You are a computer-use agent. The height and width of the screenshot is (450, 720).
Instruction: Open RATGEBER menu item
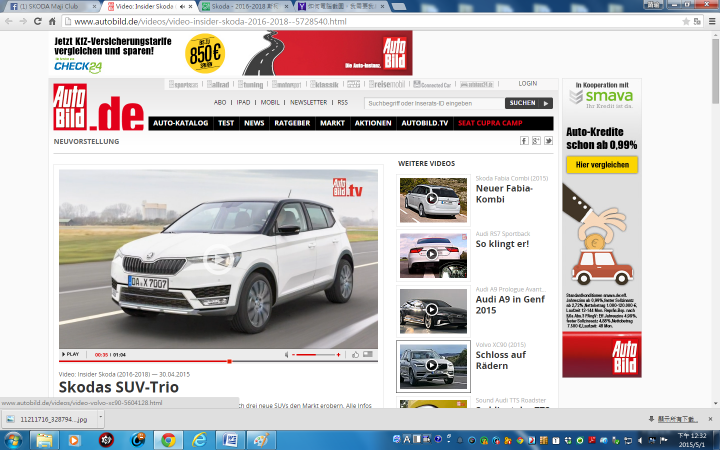tap(292, 123)
